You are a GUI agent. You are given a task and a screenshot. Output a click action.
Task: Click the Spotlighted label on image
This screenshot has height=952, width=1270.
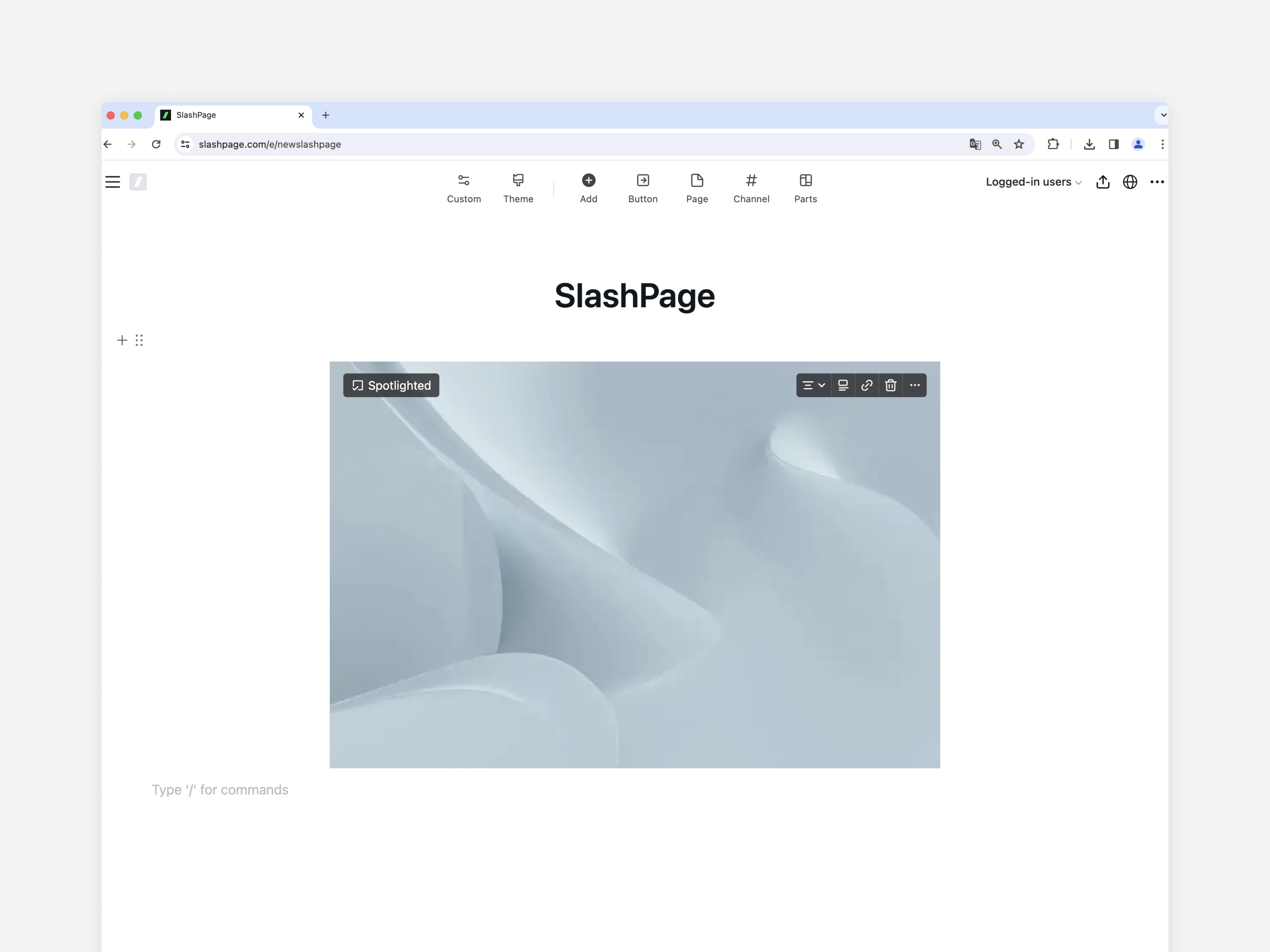click(391, 385)
